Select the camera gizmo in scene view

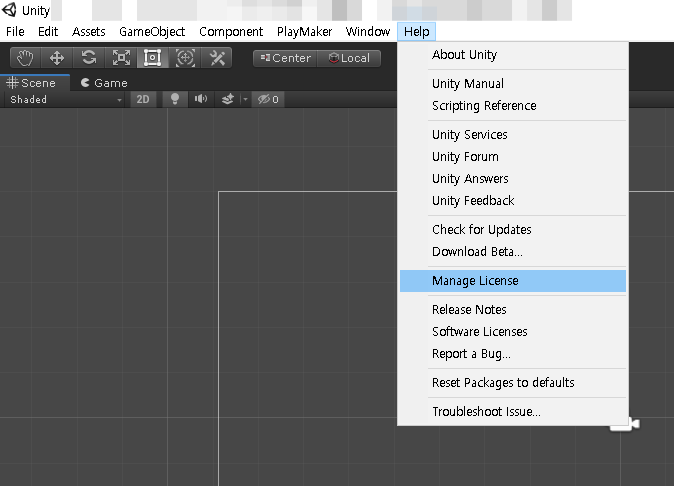[x=625, y=425]
